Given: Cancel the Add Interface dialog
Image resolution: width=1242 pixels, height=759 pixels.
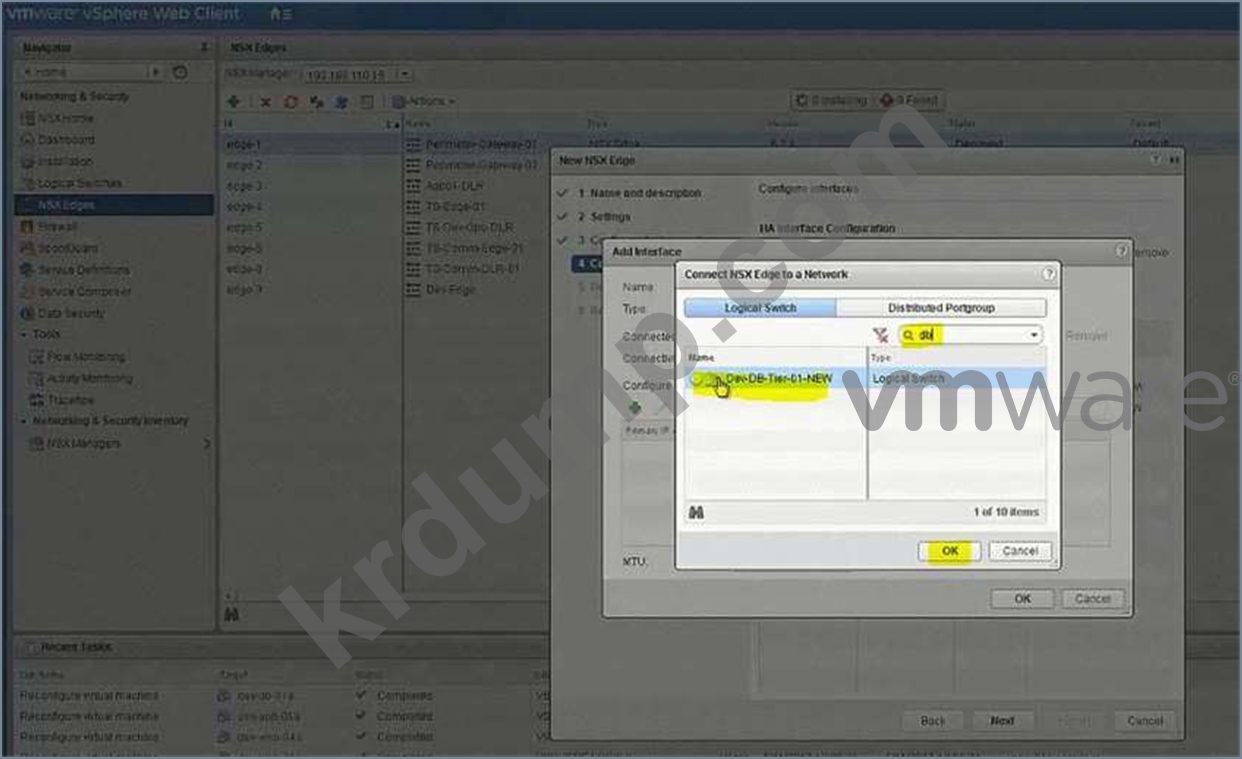Looking at the screenshot, I should pyautogui.click(x=1093, y=598).
